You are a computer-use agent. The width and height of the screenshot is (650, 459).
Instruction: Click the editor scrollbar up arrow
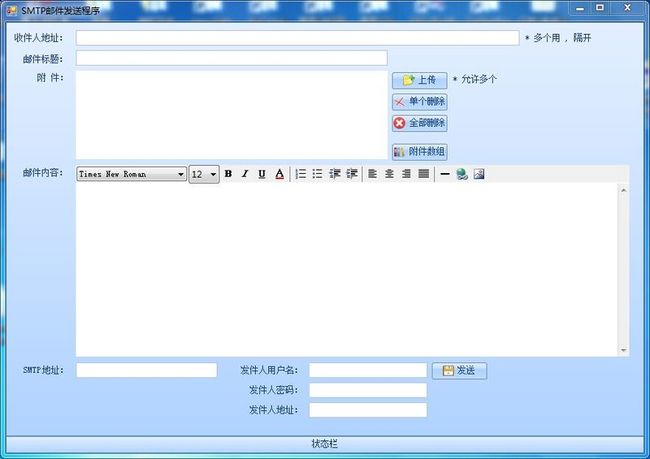click(623, 190)
